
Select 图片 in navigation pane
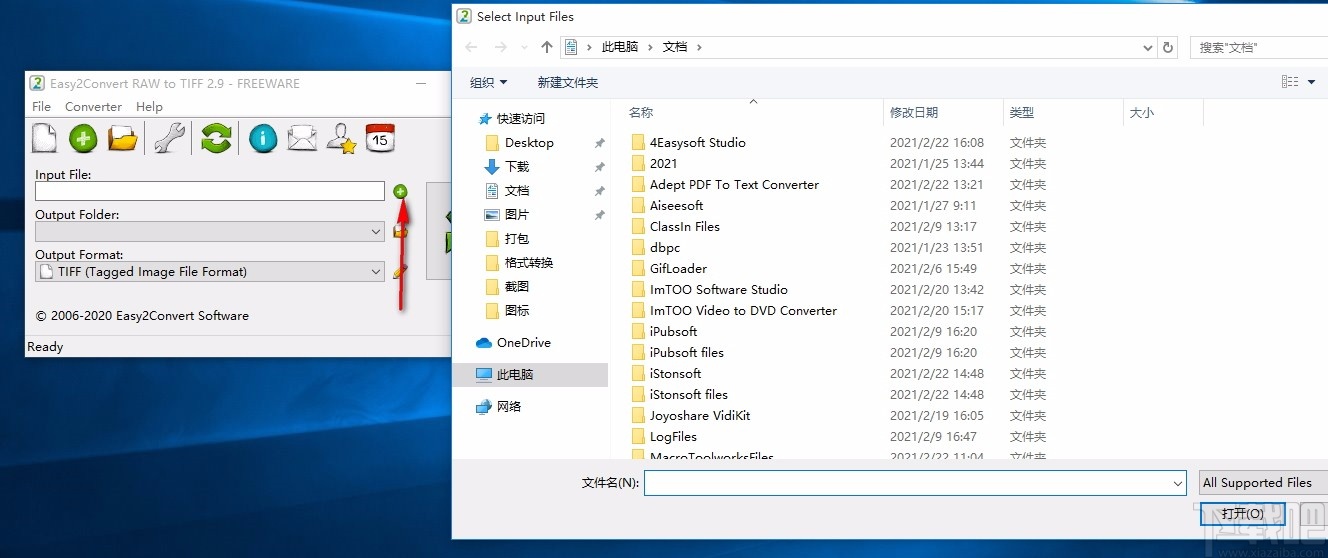[x=517, y=215]
